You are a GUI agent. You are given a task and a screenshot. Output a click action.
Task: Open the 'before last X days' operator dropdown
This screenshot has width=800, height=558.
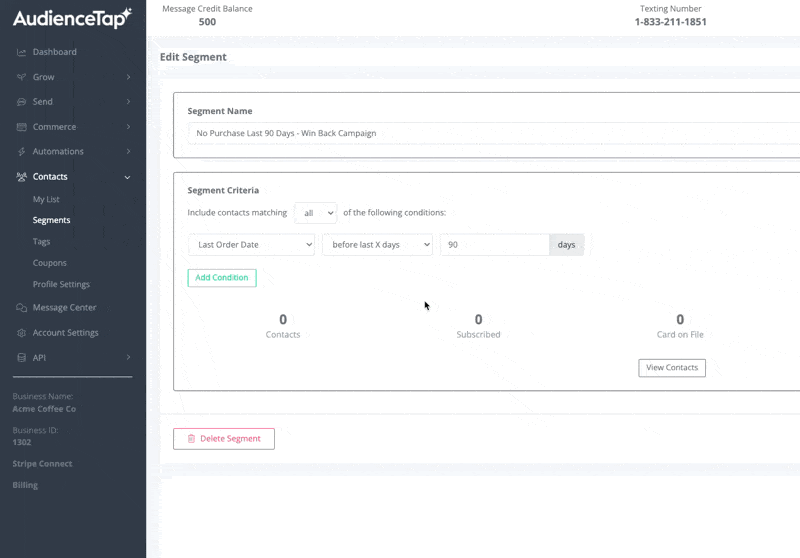pyautogui.click(x=377, y=245)
